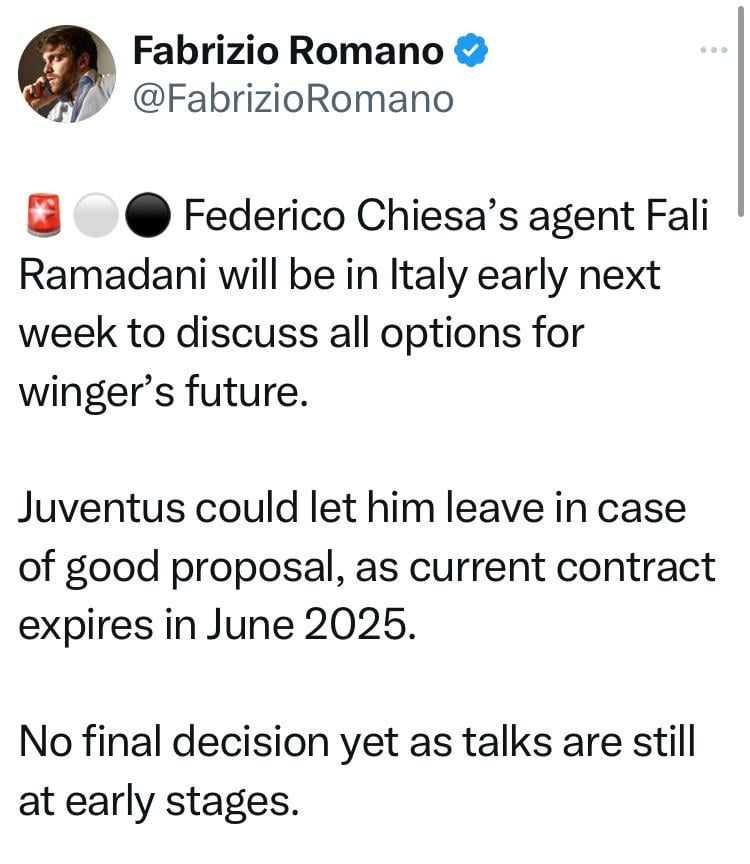Open the @FabrizioRomano handle link

293,99
